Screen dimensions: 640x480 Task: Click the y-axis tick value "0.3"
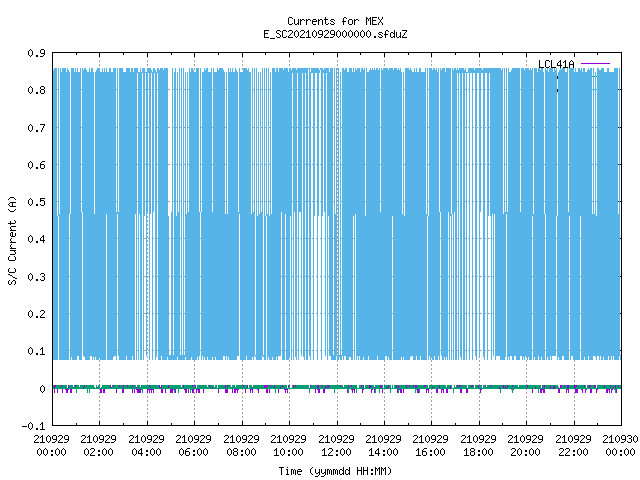36,277
